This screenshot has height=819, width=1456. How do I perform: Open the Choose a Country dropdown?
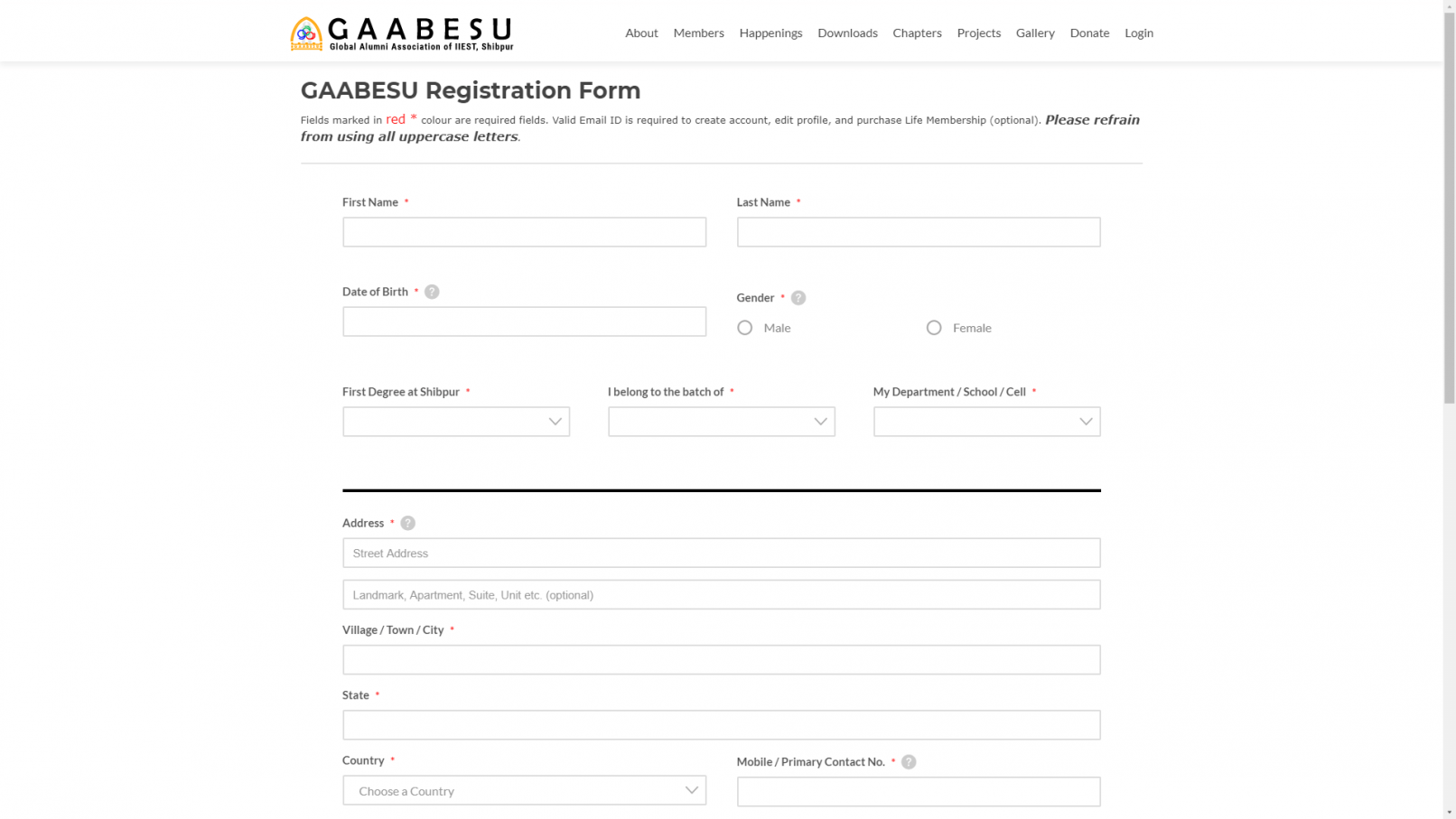click(524, 791)
